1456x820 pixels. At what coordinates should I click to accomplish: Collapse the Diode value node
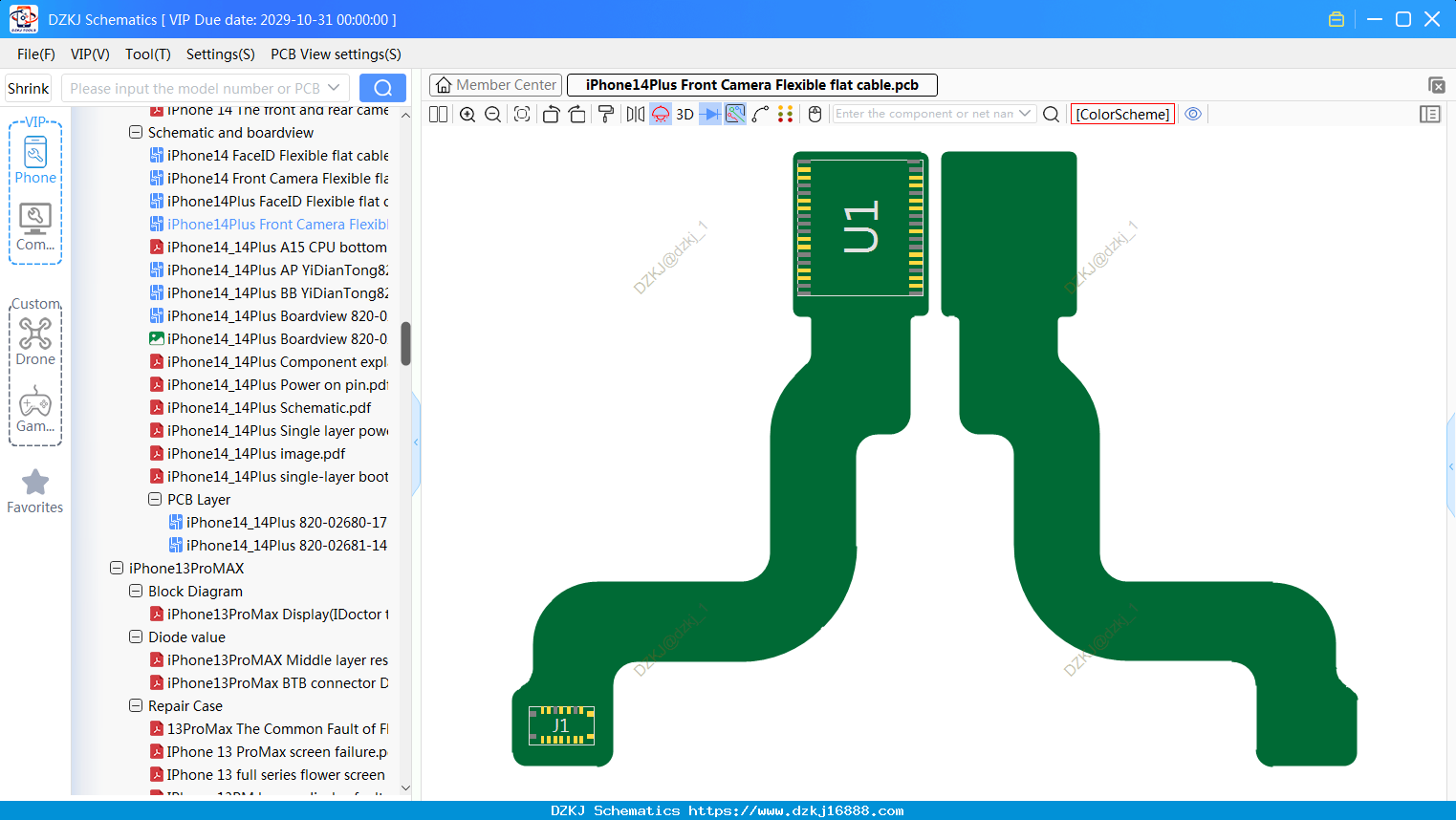click(136, 637)
